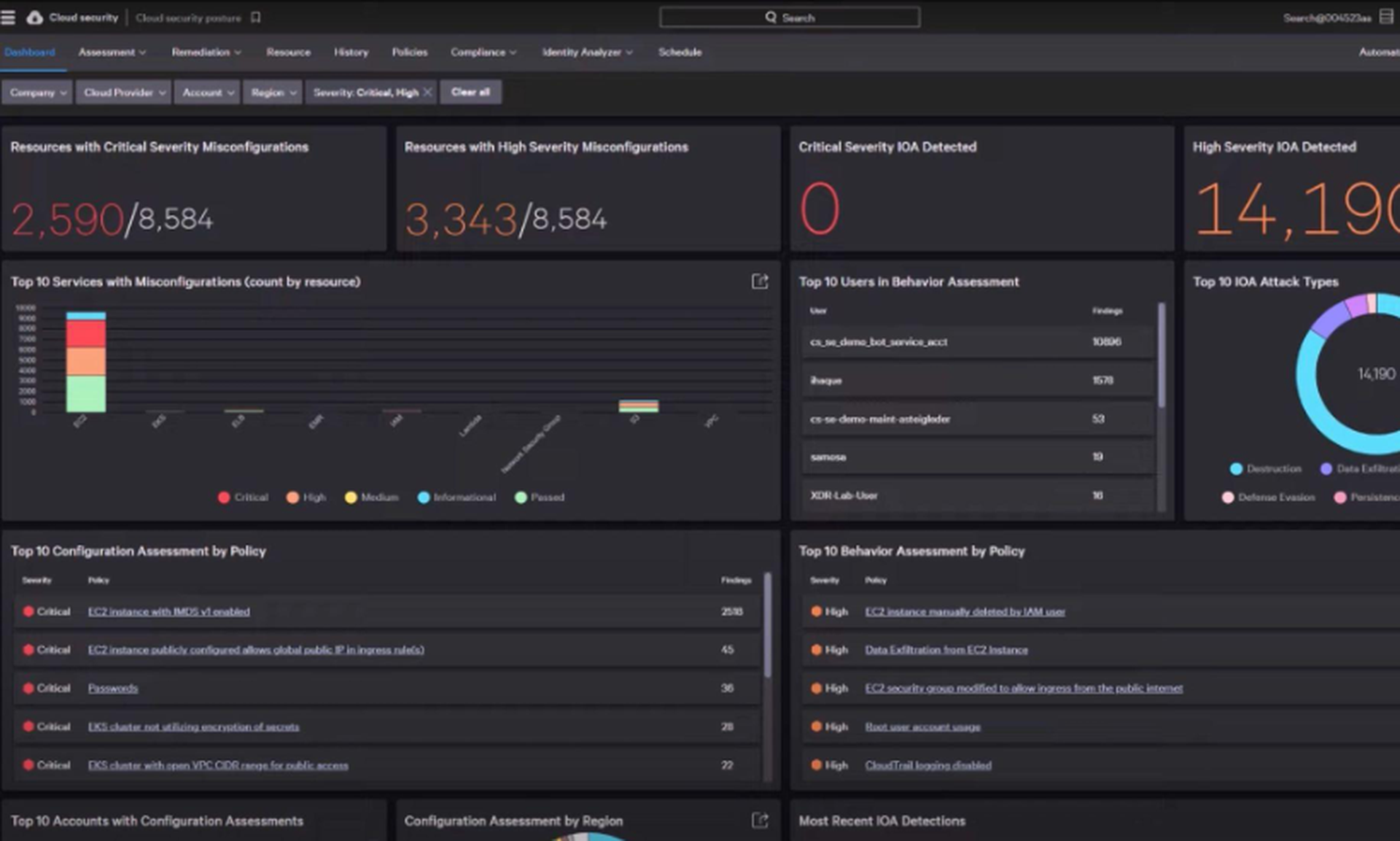Toggle the Defense Evasion legend item
1400x841 pixels.
[1268, 497]
